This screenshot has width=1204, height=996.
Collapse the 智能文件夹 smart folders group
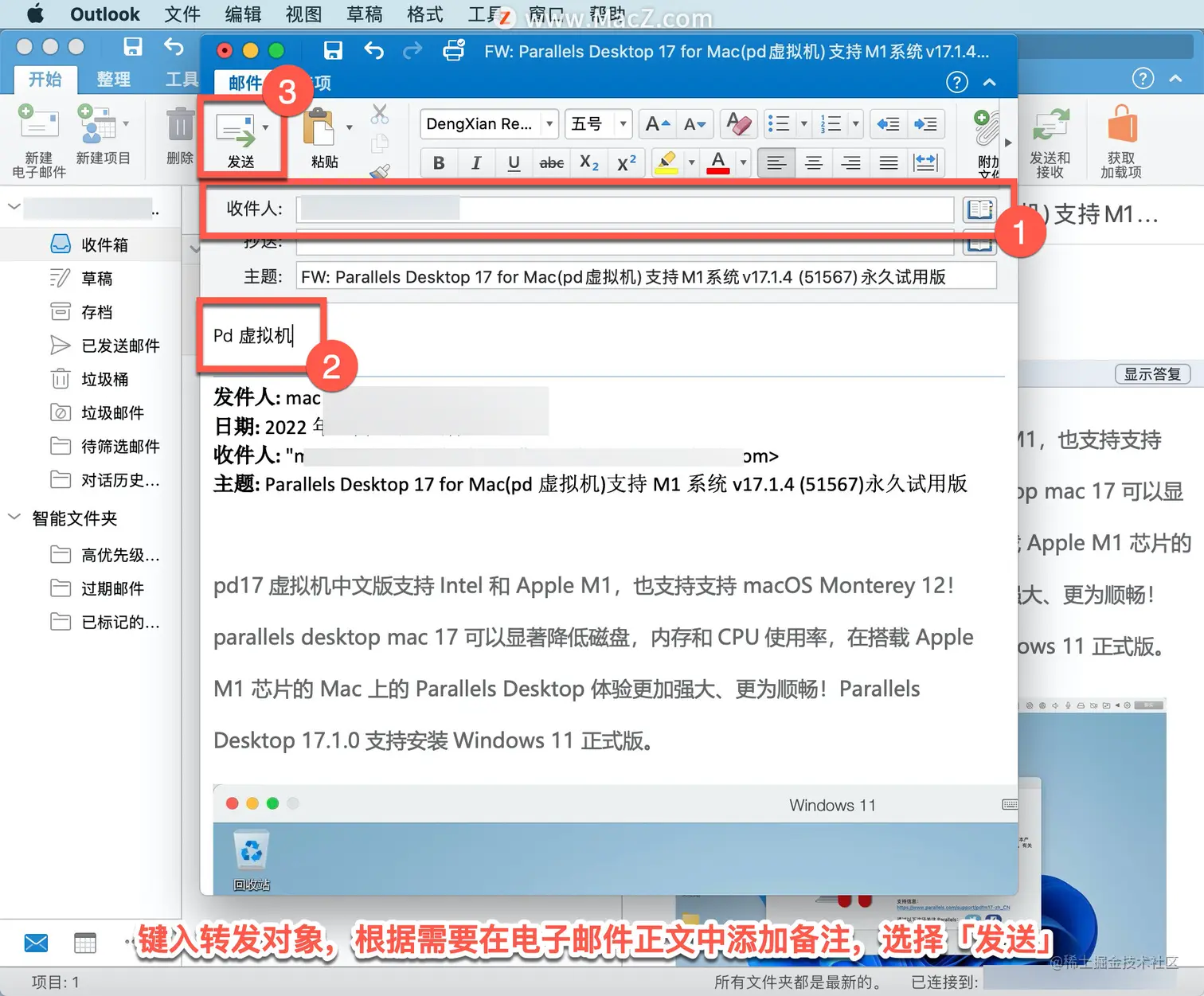click(14, 518)
